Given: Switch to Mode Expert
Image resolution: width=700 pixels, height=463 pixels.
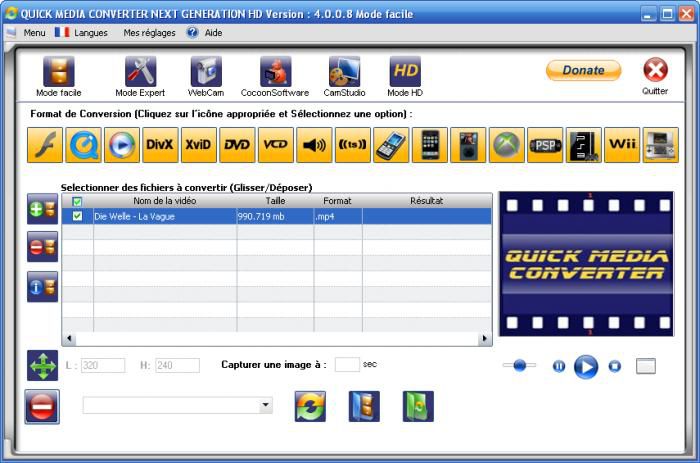Looking at the screenshot, I should tap(140, 76).
